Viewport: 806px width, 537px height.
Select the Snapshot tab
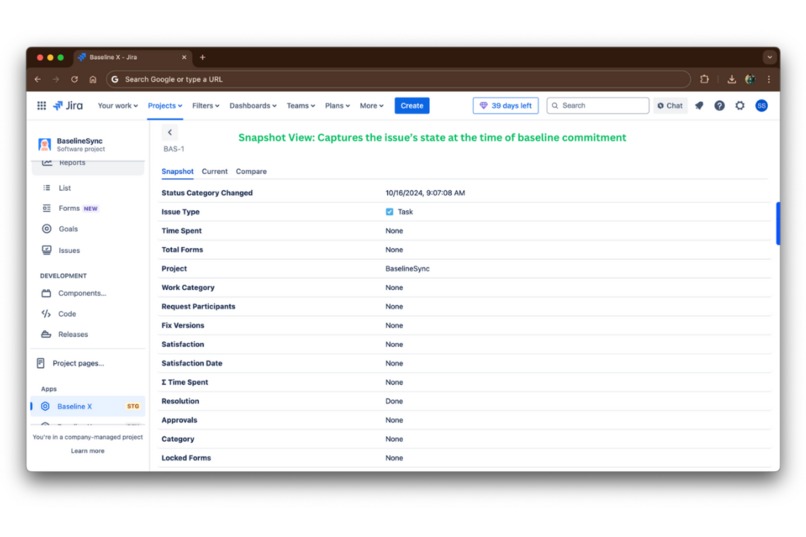[x=177, y=171]
